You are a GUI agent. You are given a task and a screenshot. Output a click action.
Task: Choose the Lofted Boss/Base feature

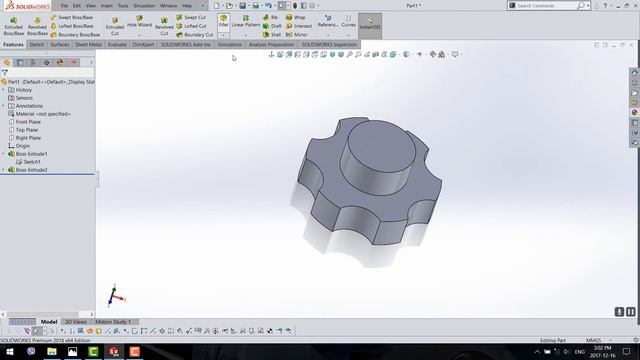pyautogui.click(x=72, y=26)
